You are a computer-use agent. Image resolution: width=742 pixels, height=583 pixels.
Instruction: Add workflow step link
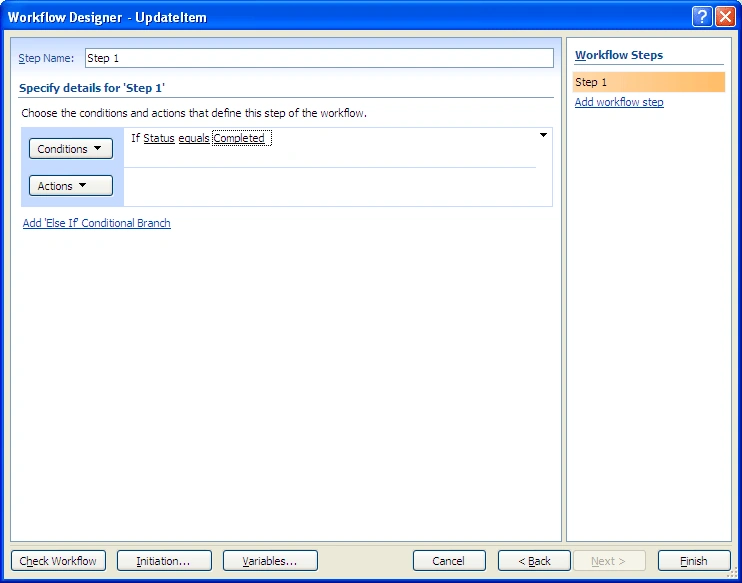619,102
